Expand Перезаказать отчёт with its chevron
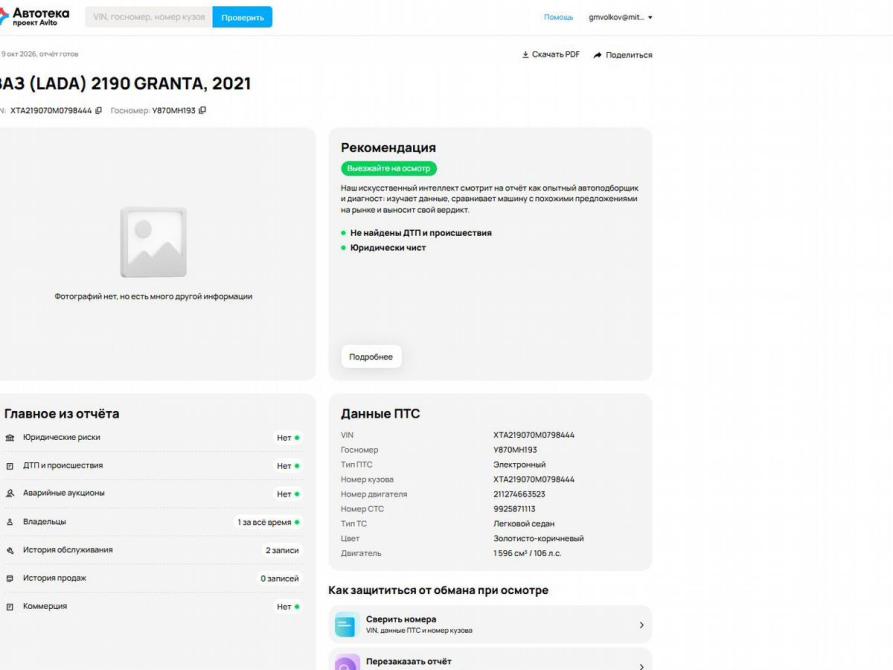Image resolution: width=893 pixels, height=670 pixels. pyautogui.click(x=641, y=666)
